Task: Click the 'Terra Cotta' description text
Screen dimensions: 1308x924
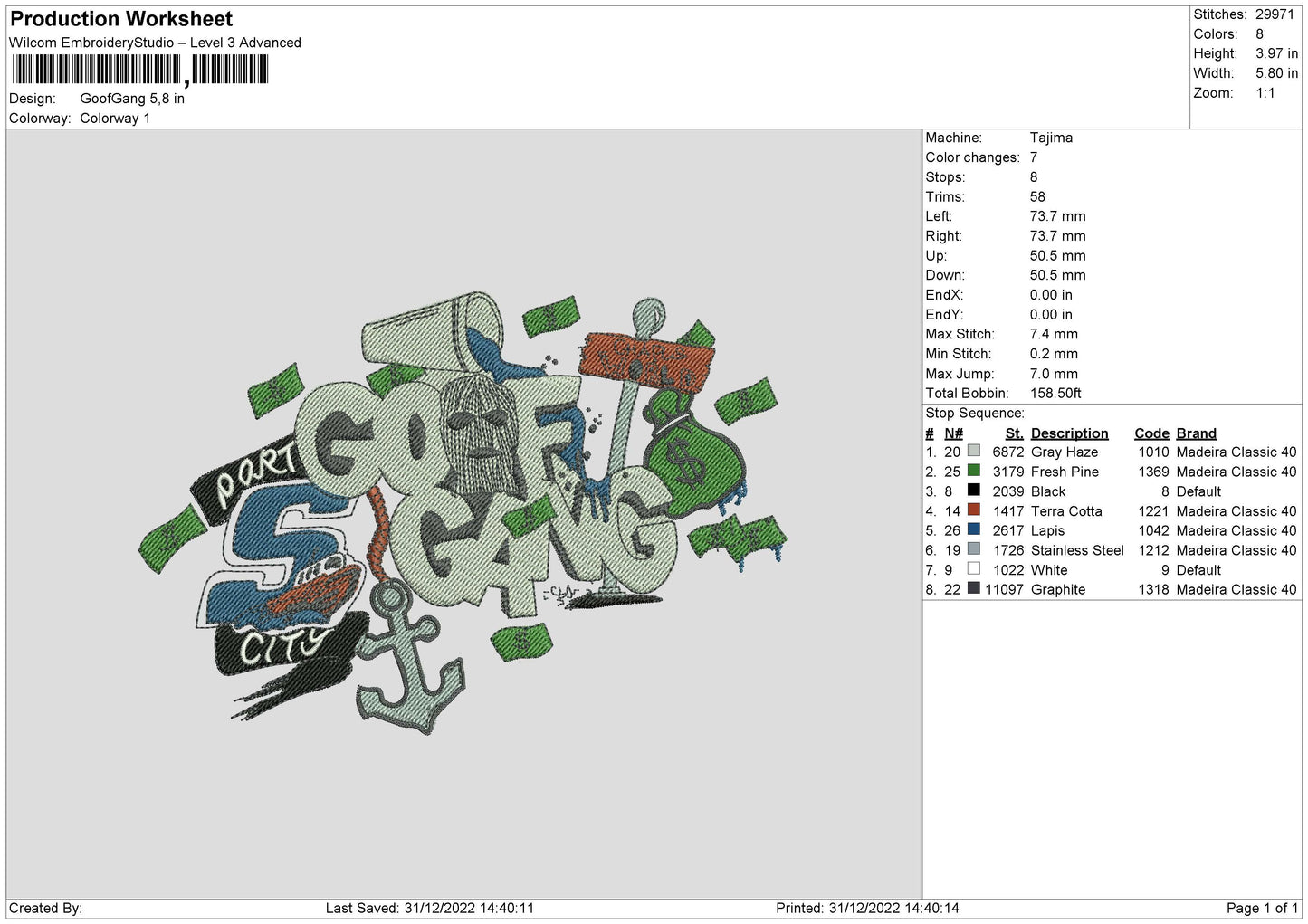Action: click(1066, 511)
